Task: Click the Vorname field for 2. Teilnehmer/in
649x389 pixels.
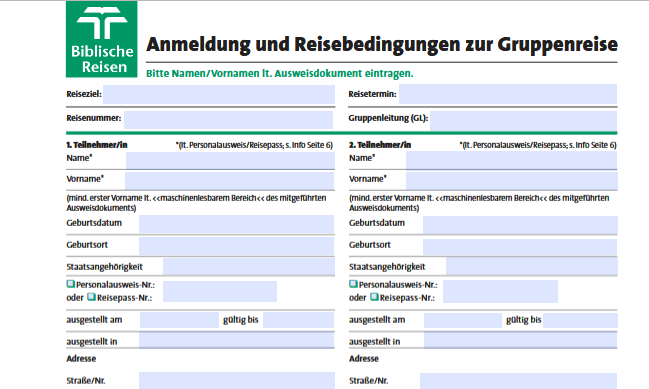Action: click(512, 181)
